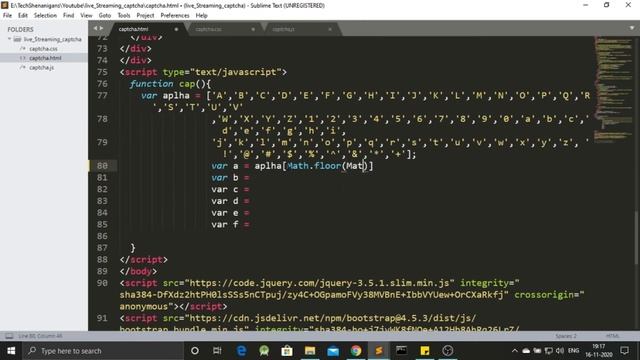
Task: Open the View menu
Action: (x=86, y=16)
